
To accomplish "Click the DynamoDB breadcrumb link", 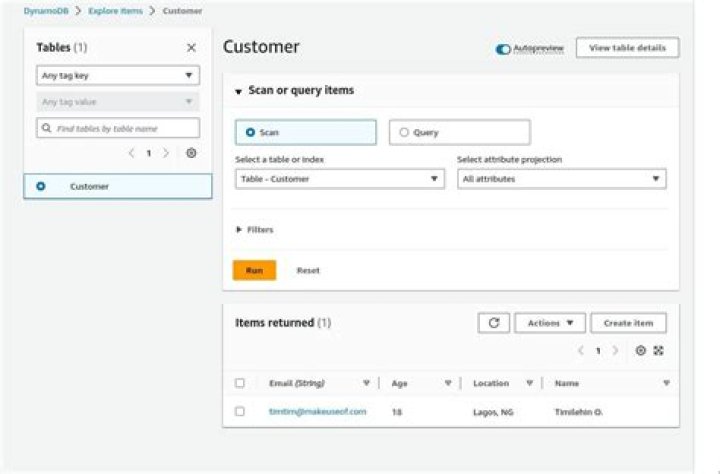I will pyautogui.click(x=46, y=11).
